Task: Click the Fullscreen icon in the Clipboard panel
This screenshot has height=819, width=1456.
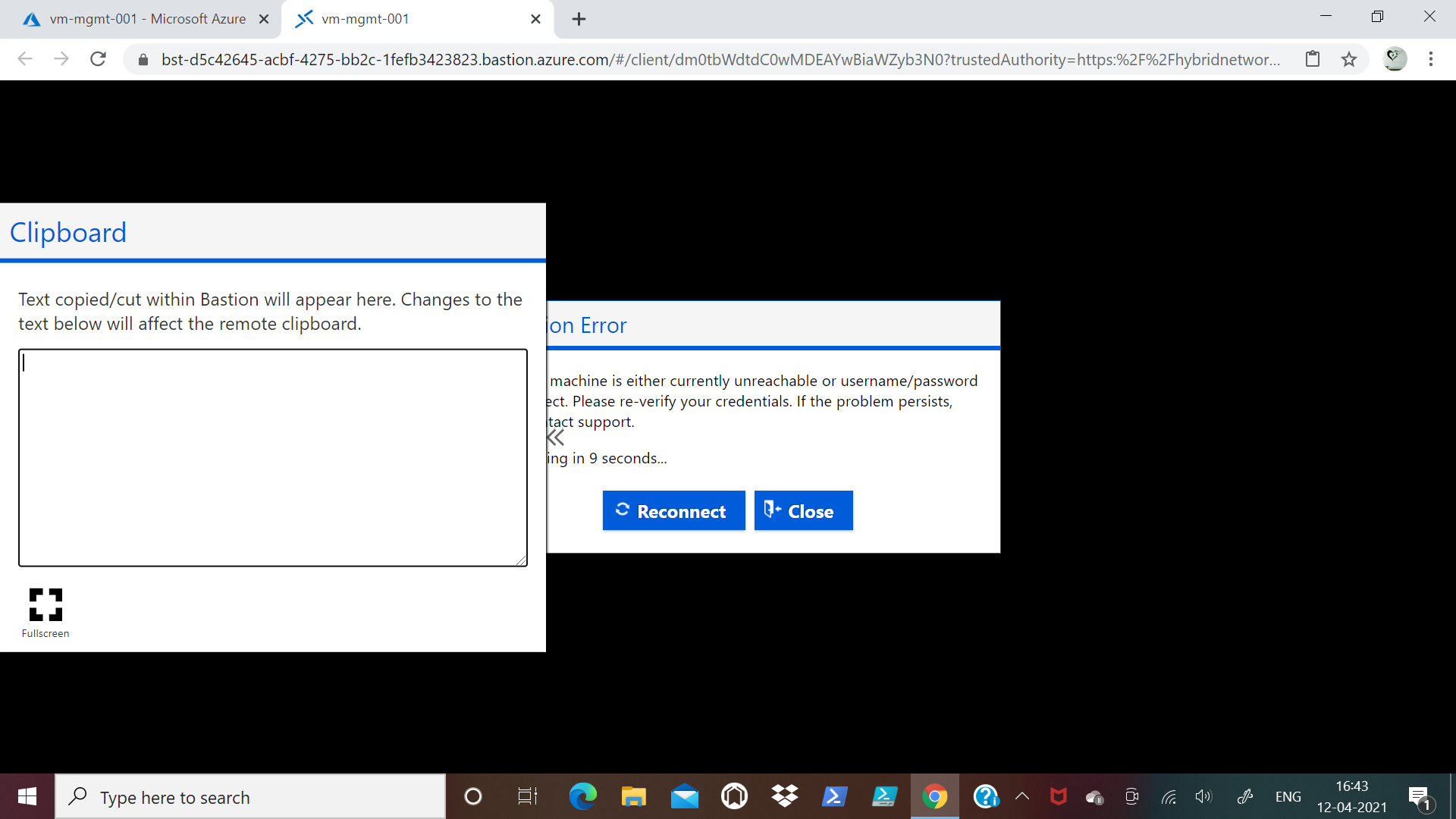Action: (x=45, y=604)
